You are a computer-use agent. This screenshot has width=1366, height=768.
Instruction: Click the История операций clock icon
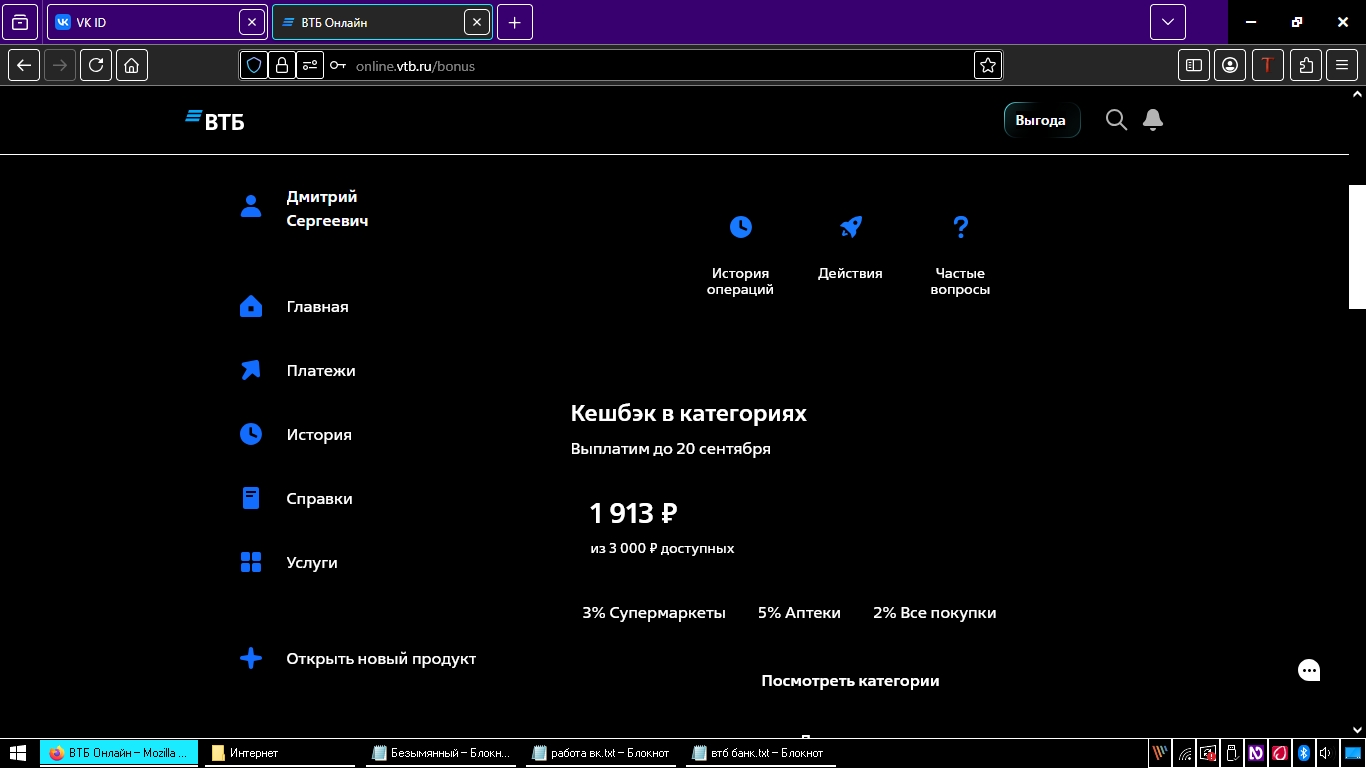740,227
